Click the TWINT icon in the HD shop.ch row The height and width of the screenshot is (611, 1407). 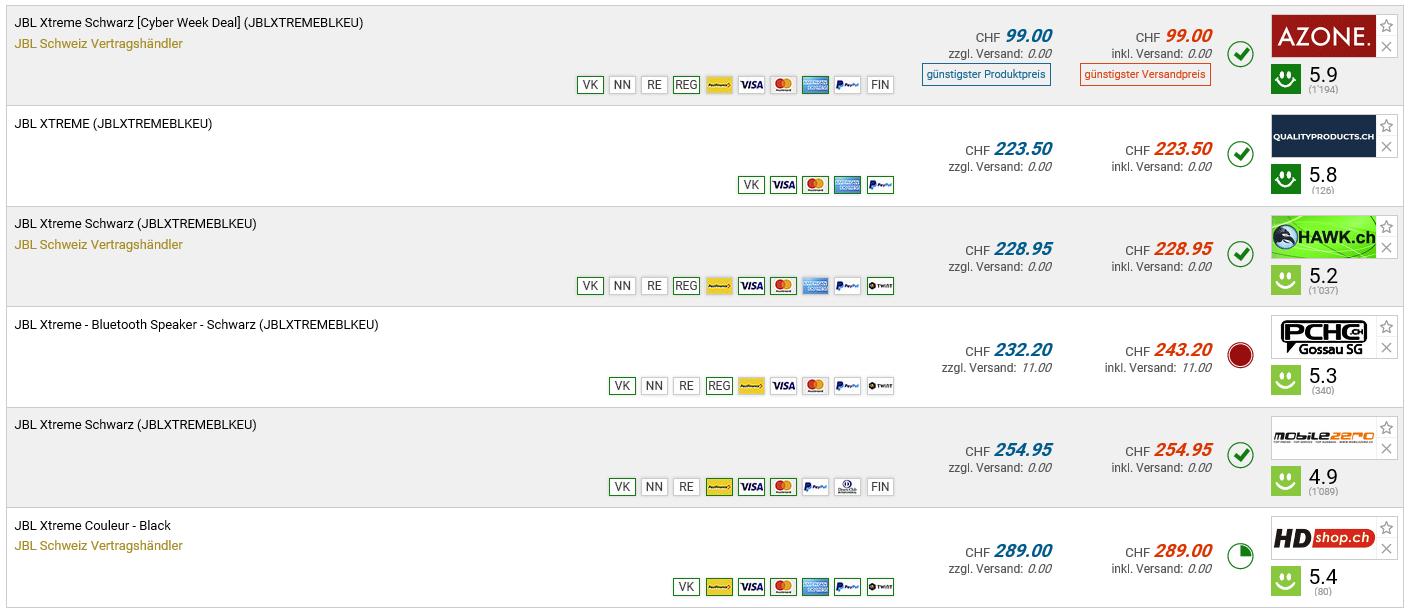(880, 587)
